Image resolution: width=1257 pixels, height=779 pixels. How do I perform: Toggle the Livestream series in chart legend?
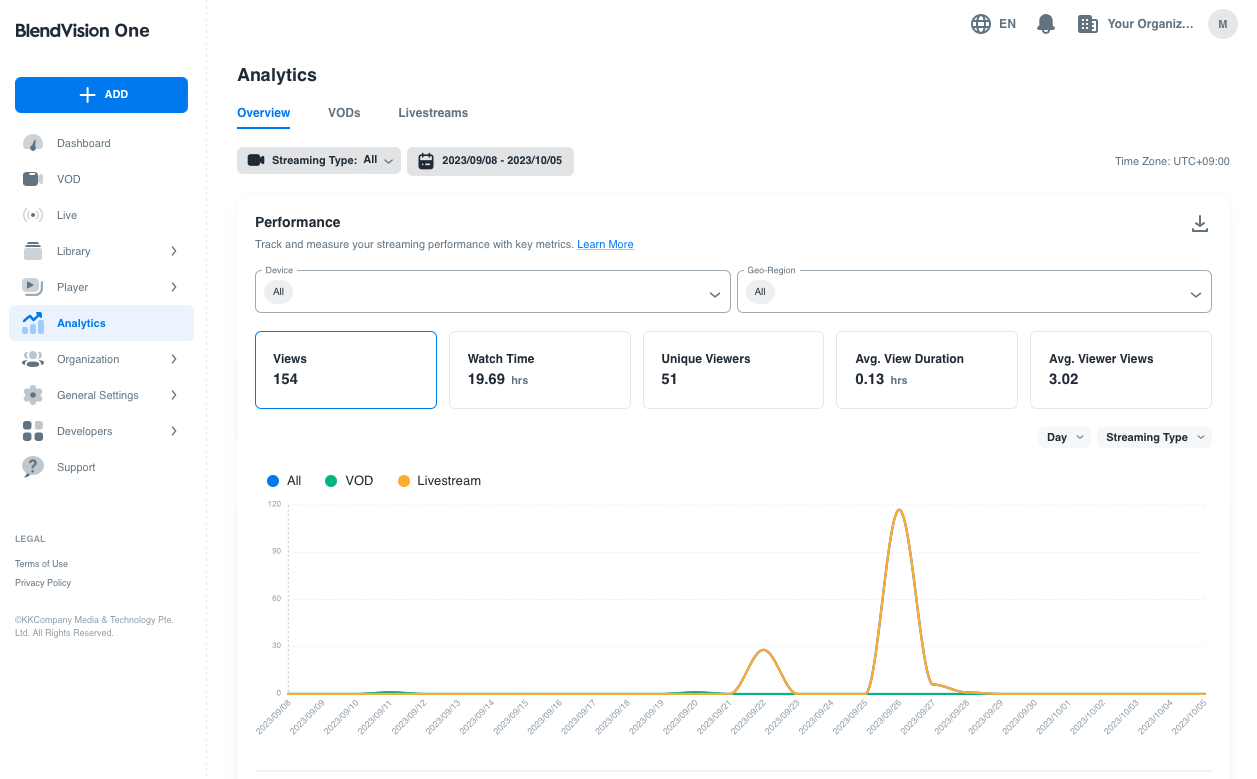tap(438, 481)
